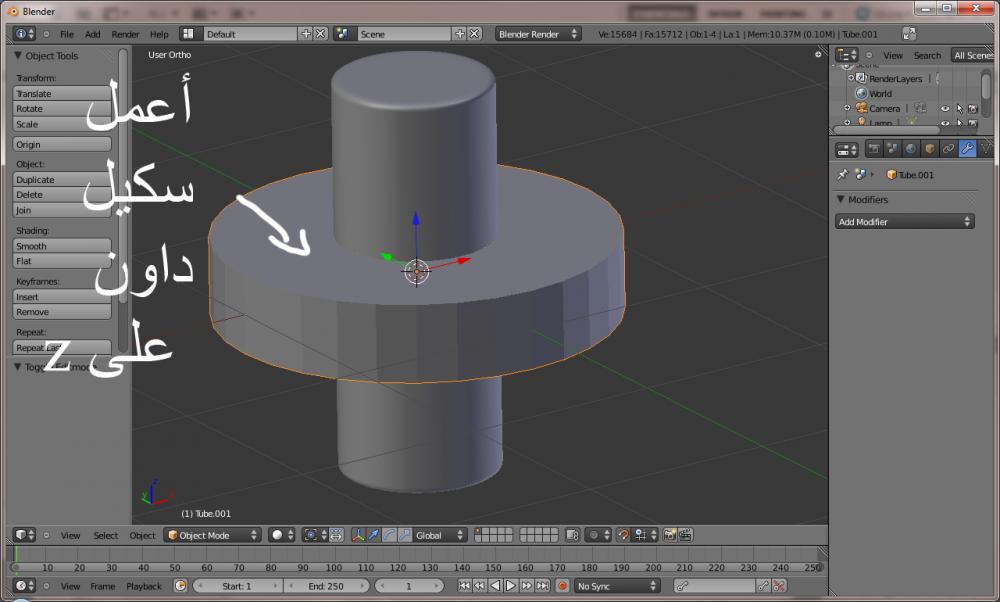This screenshot has height=602, width=1000.
Task: Open the Render menu in top bar
Action: 125,34
